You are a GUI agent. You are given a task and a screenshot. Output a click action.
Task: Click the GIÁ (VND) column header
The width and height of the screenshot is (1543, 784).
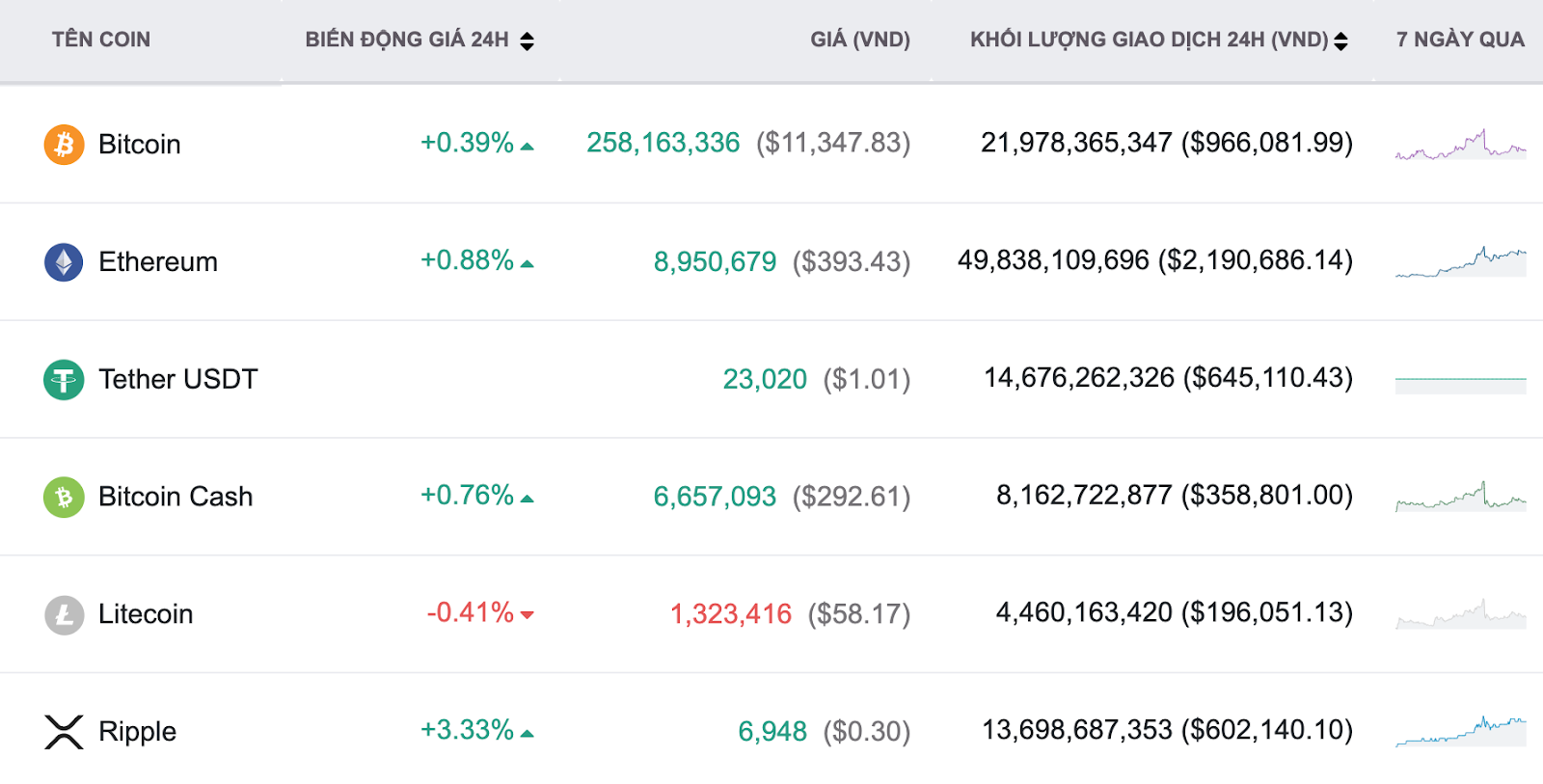point(860,40)
